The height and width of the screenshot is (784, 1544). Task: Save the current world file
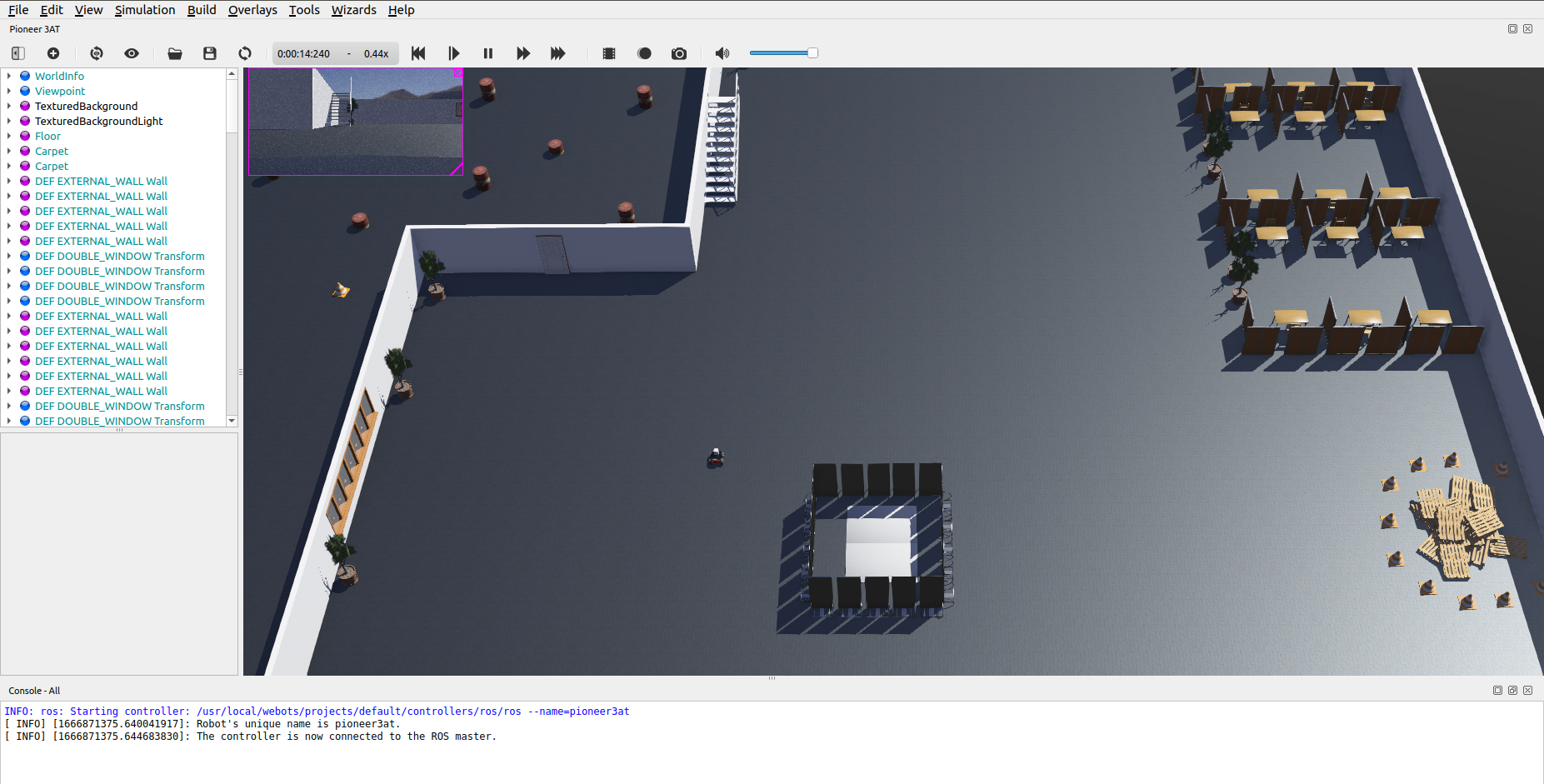210,52
